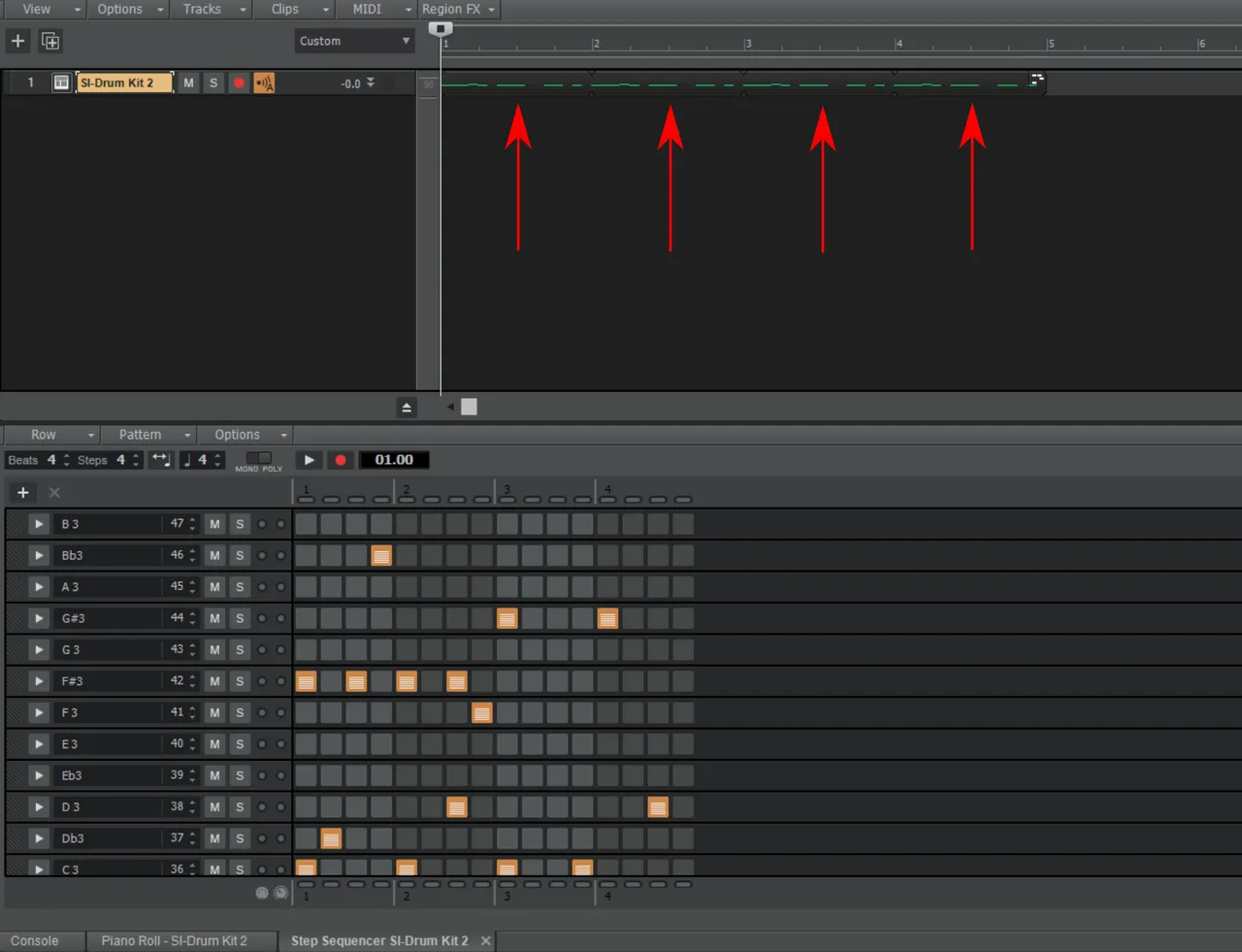Preview the B 3 row sound
This screenshot has height=952, width=1242.
39,524
